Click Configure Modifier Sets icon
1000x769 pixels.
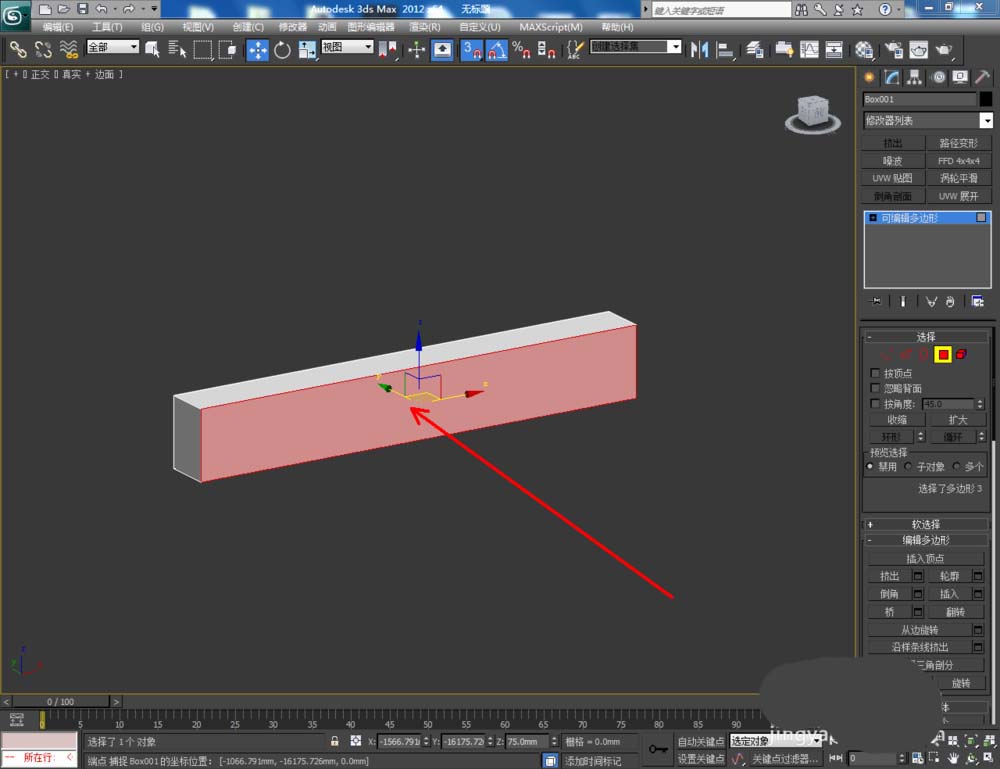pyautogui.click(x=978, y=302)
